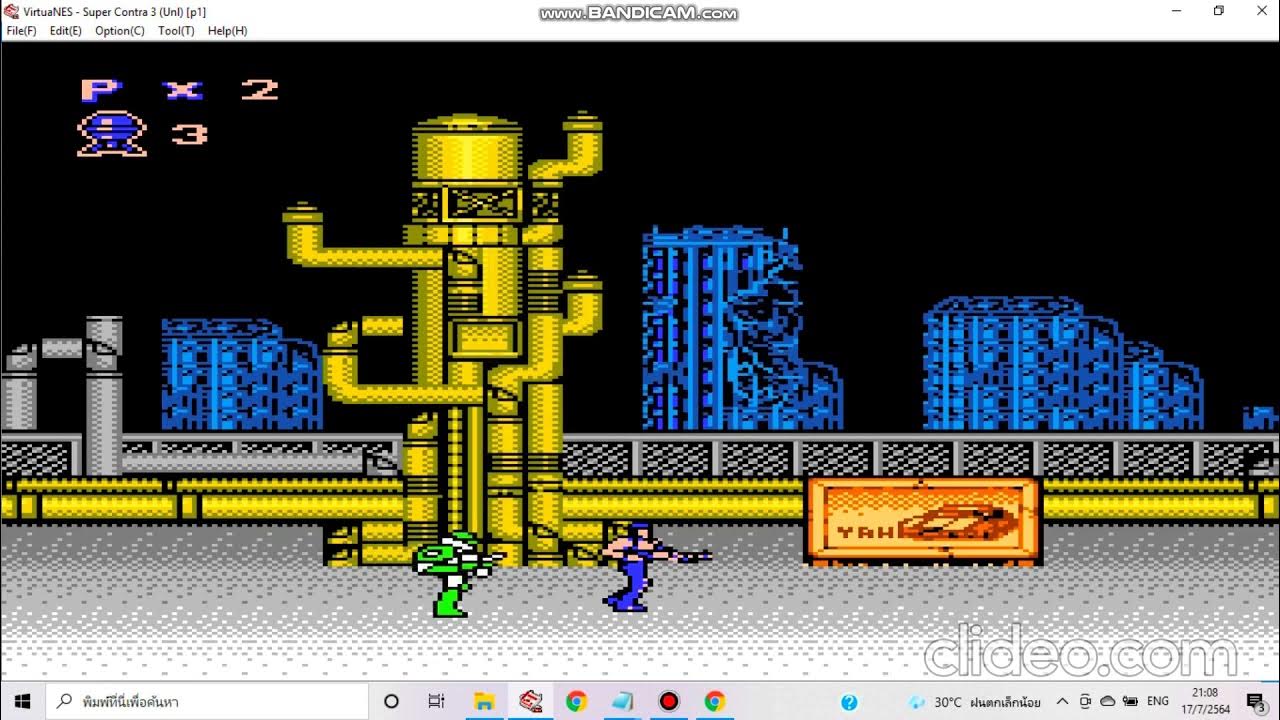
Task: Click the Meet Now tray icon
Action: [1085, 702]
